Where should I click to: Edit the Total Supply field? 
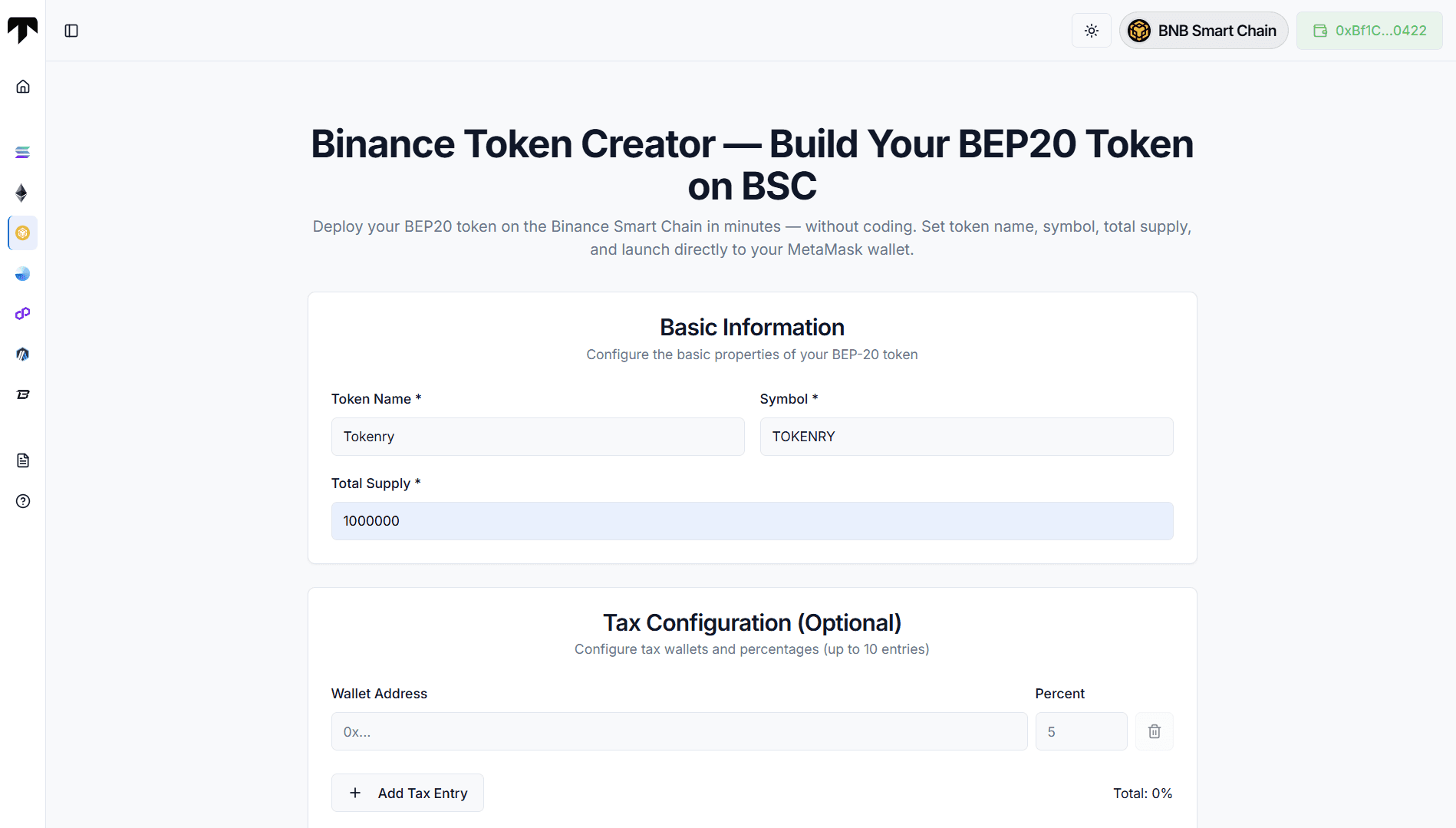pyautogui.click(x=752, y=521)
